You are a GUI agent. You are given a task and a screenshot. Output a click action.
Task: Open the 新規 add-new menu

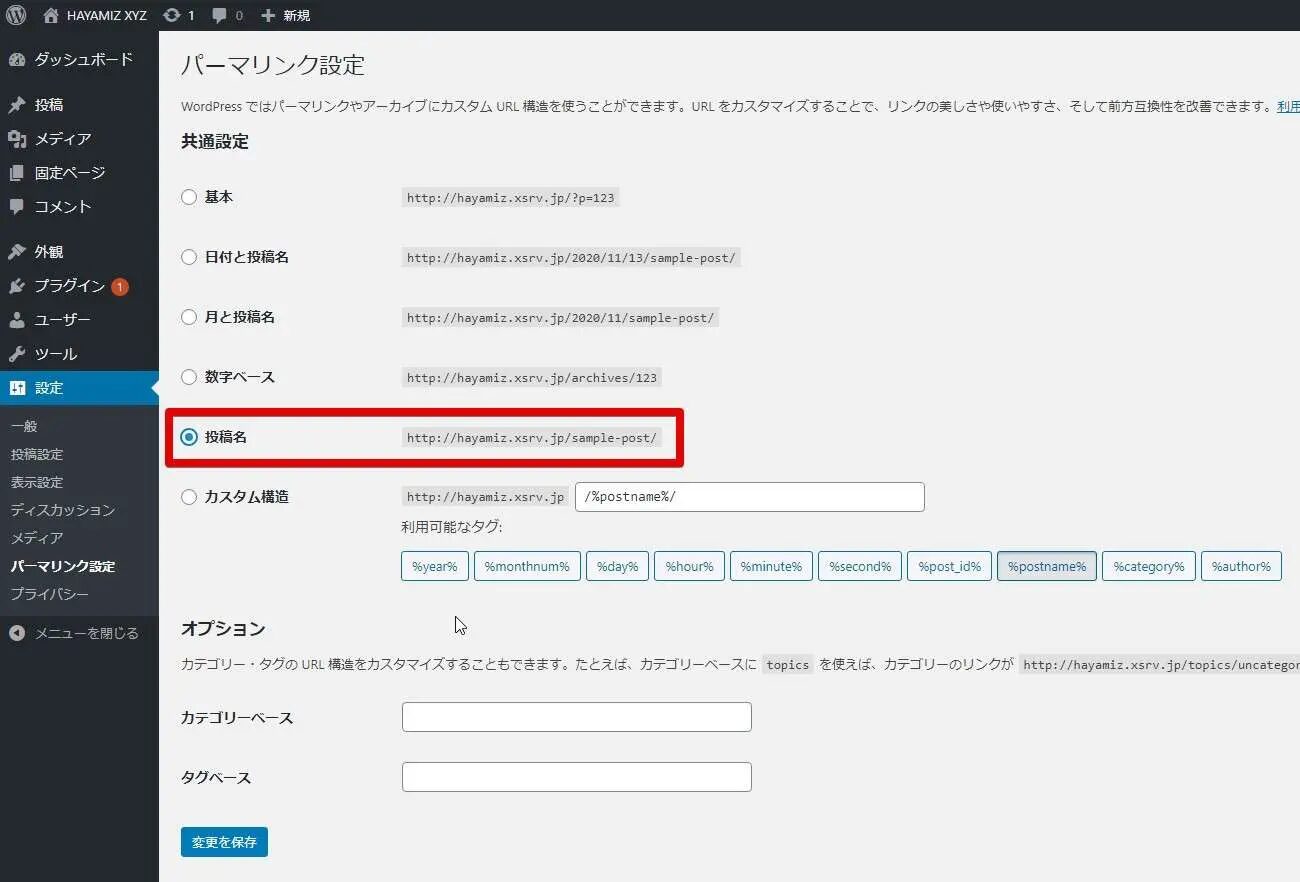pyautogui.click(x=285, y=15)
